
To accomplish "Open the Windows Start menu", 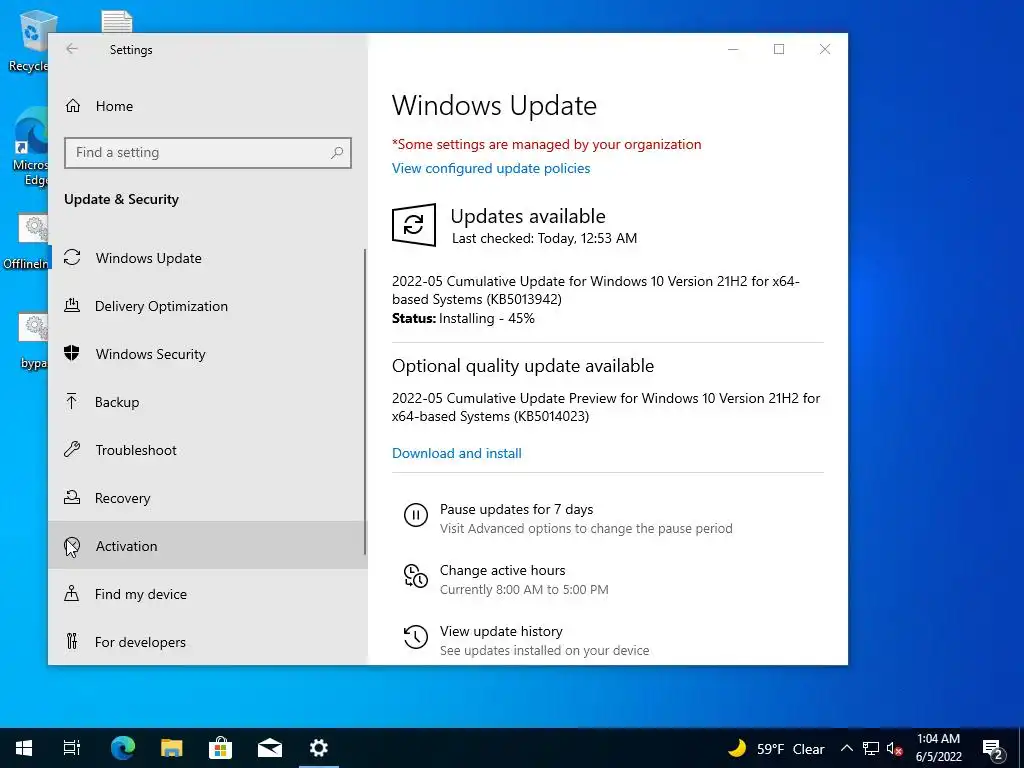I will tap(24, 748).
